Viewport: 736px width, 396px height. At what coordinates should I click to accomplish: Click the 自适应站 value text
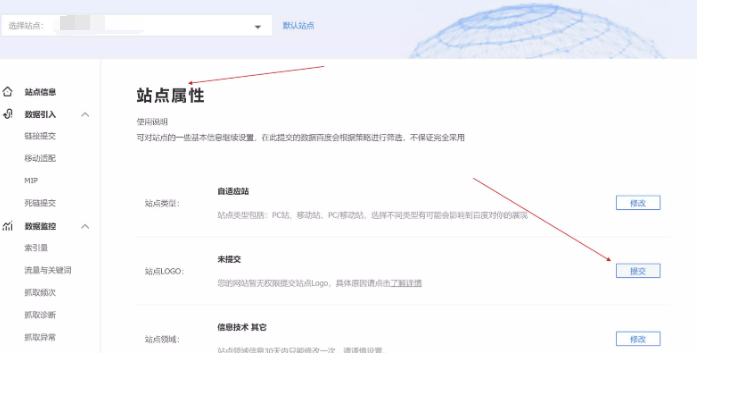pyautogui.click(x=233, y=191)
